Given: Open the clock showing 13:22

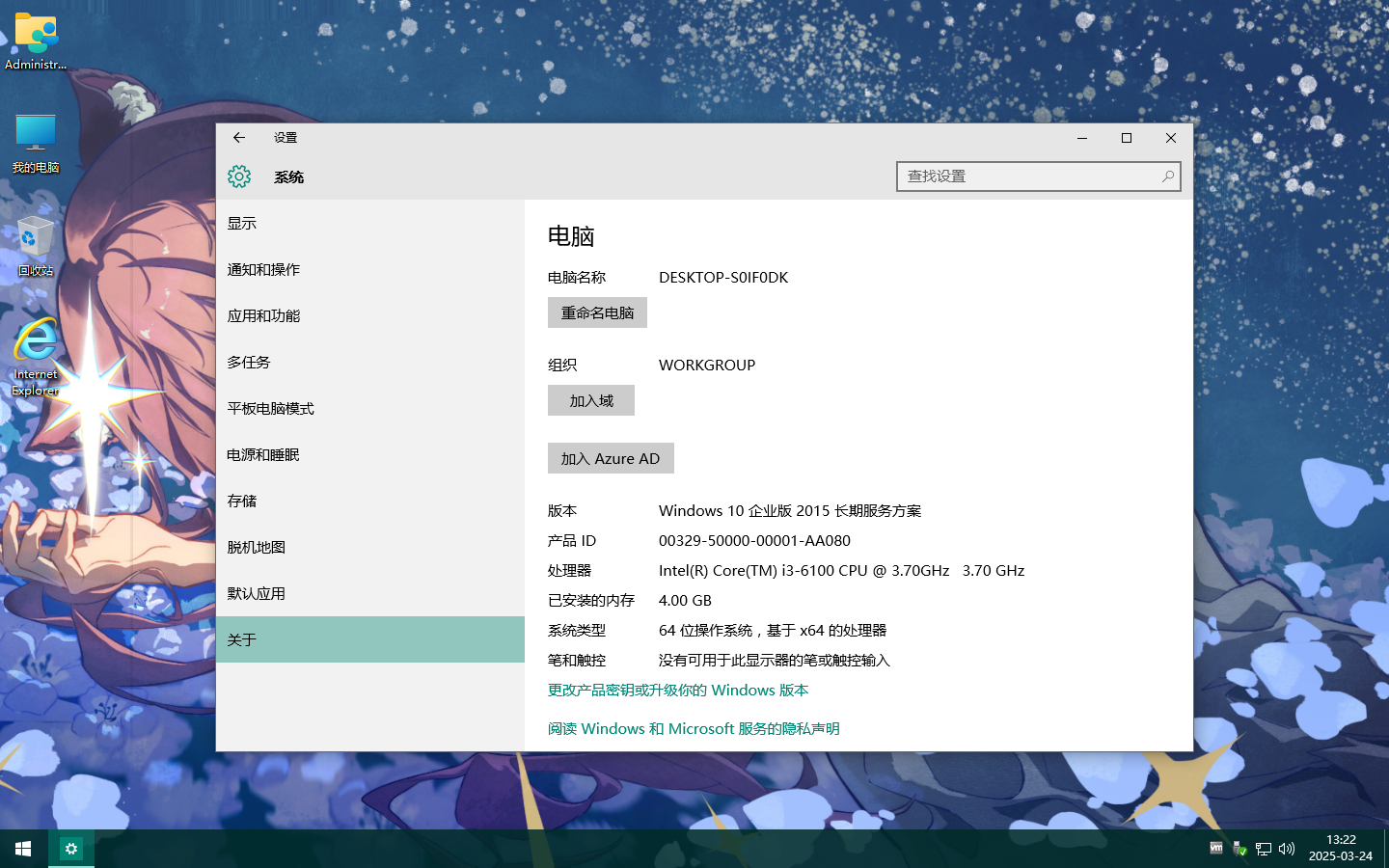Looking at the screenshot, I should [x=1341, y=848].
